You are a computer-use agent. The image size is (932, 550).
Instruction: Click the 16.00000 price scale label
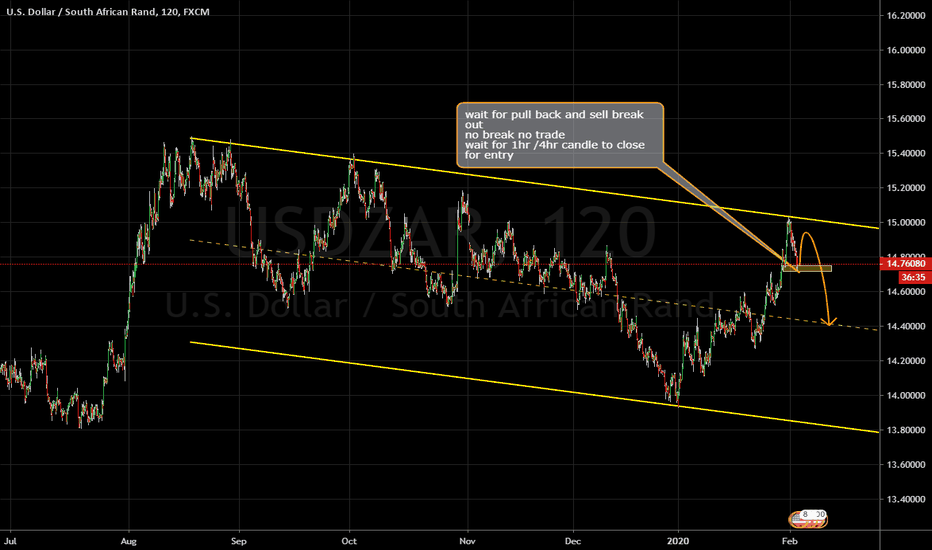[905, 50]
